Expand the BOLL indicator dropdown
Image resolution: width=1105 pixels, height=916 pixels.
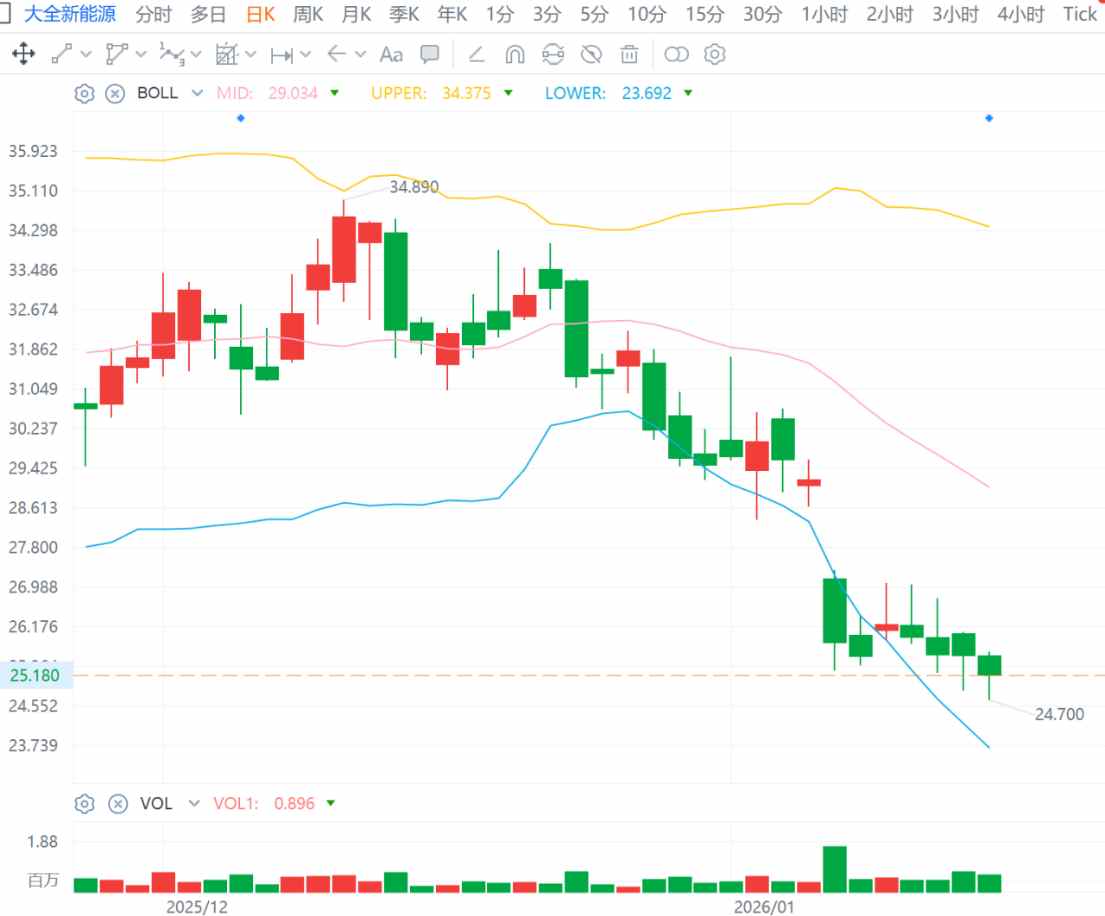[x=197, y=93]
